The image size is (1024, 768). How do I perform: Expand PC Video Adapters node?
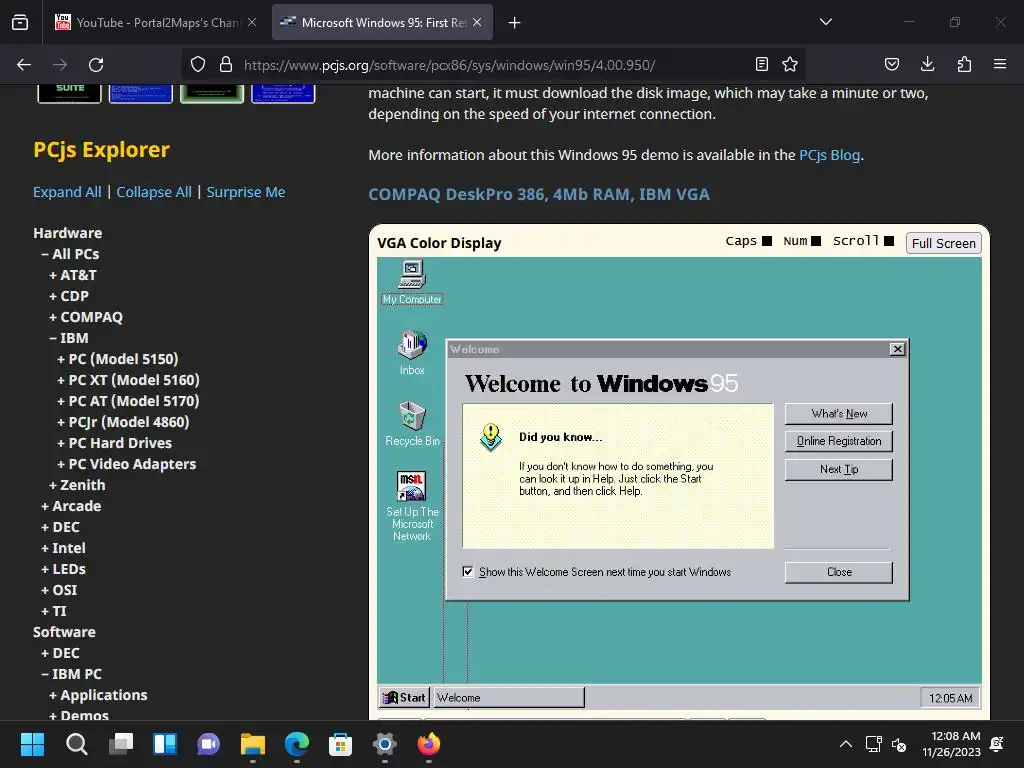coord(127,464)
